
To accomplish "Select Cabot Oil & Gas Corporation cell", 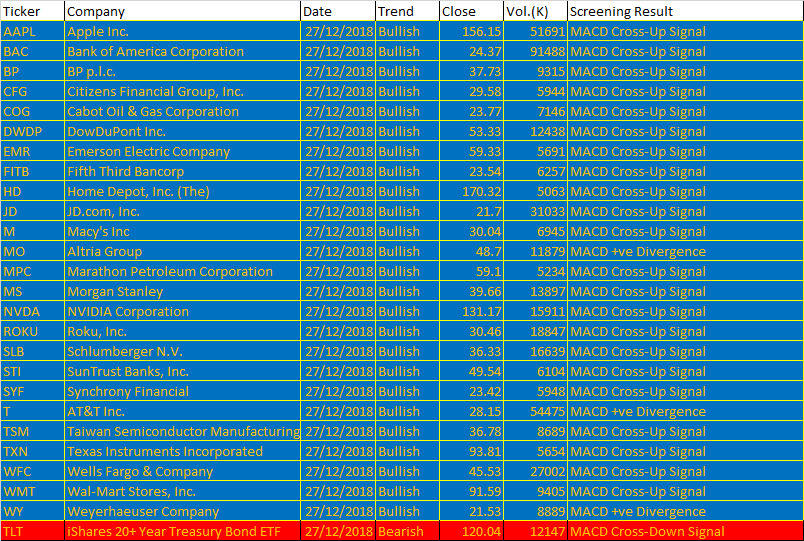I will click(182, 111).
